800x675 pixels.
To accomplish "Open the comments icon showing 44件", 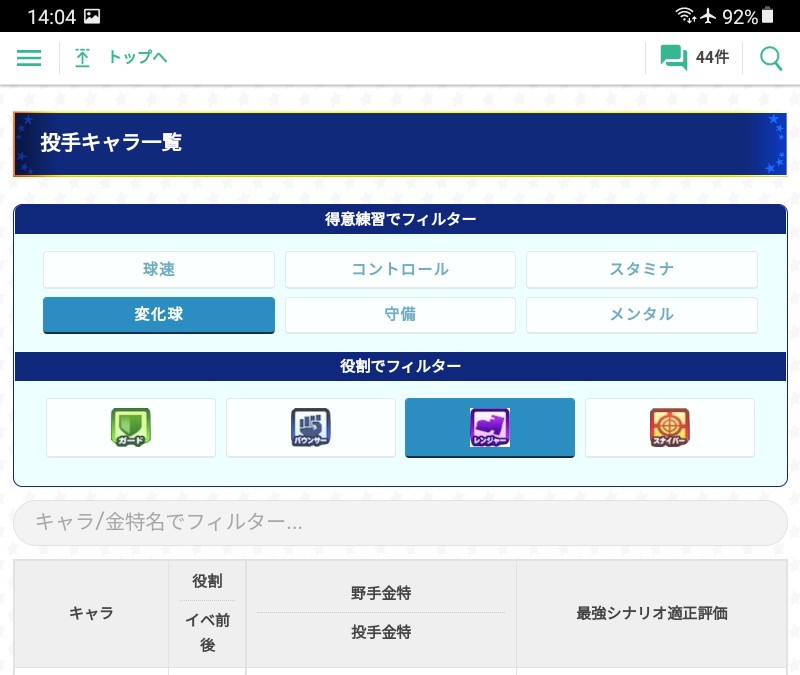I will pos(694,58).
